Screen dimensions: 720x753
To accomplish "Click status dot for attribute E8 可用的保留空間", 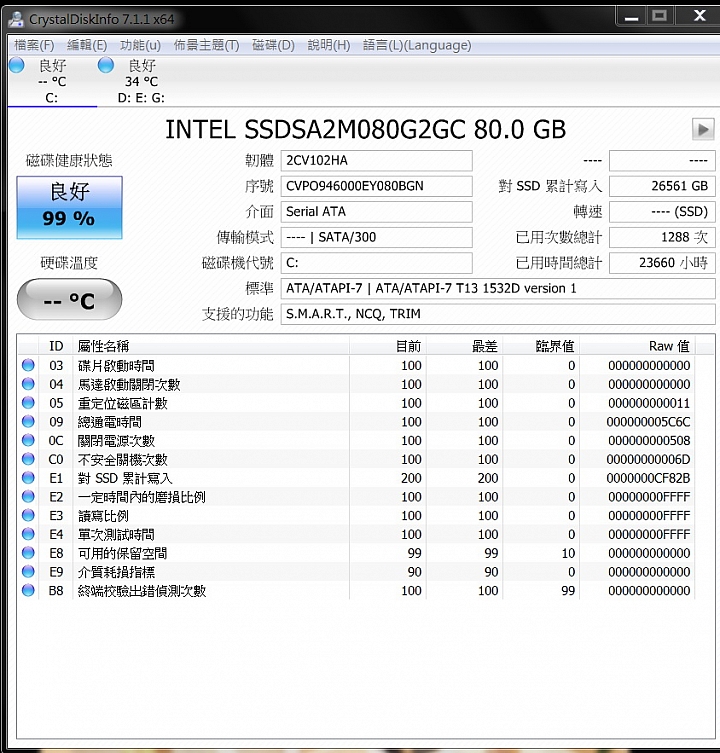I will [28, 553].
